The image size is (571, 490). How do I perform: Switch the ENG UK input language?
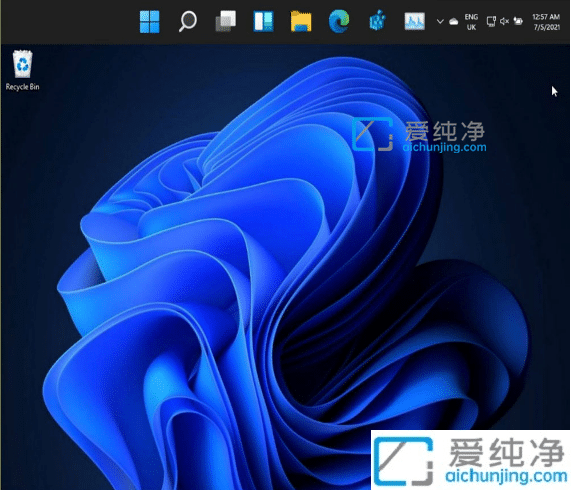471,22
